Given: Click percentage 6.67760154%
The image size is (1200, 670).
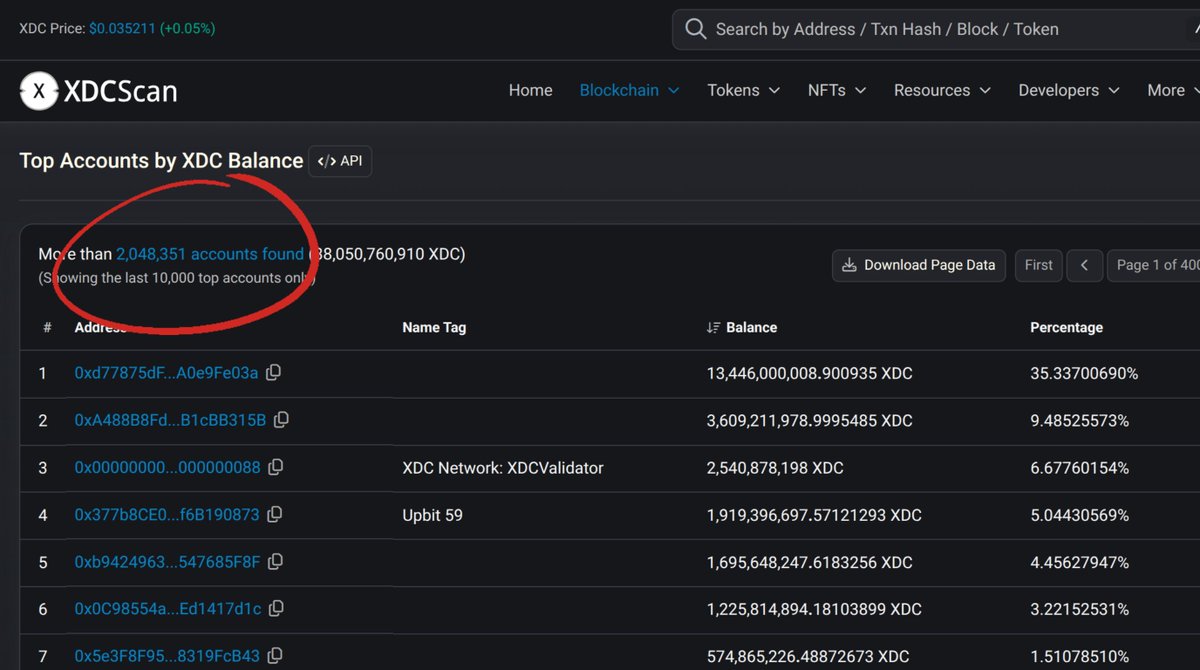Looking at the screenshot, I should pyautogui.click(x=1079, y=467).
